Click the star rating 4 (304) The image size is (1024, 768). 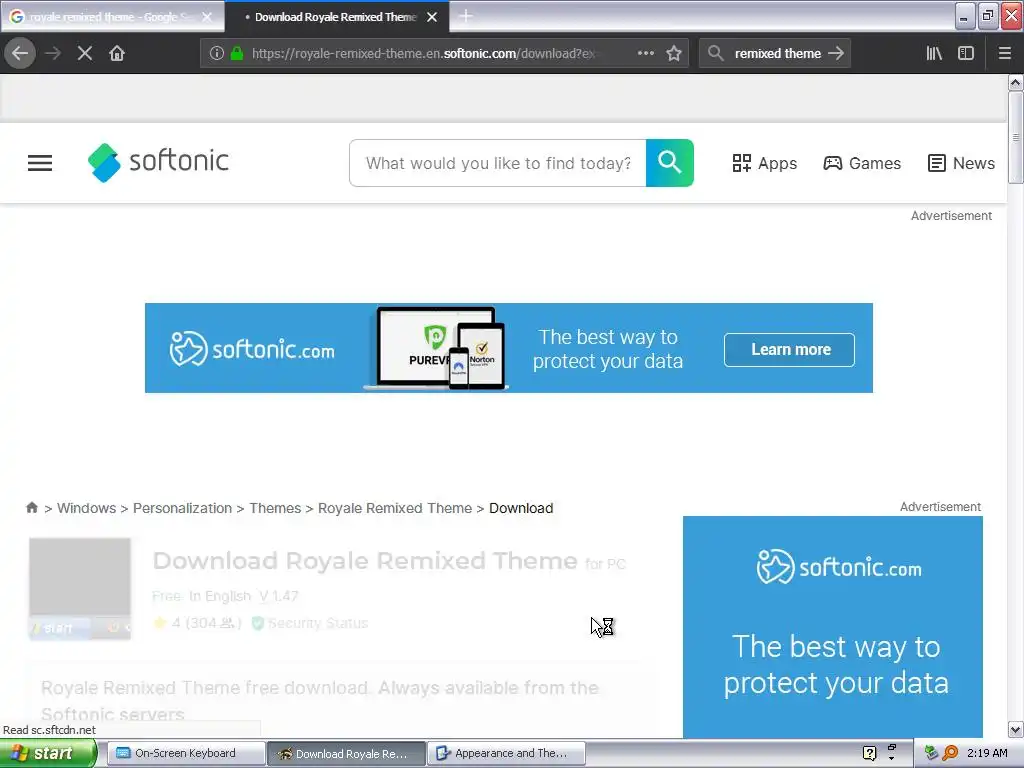click(x=197, y=623)
